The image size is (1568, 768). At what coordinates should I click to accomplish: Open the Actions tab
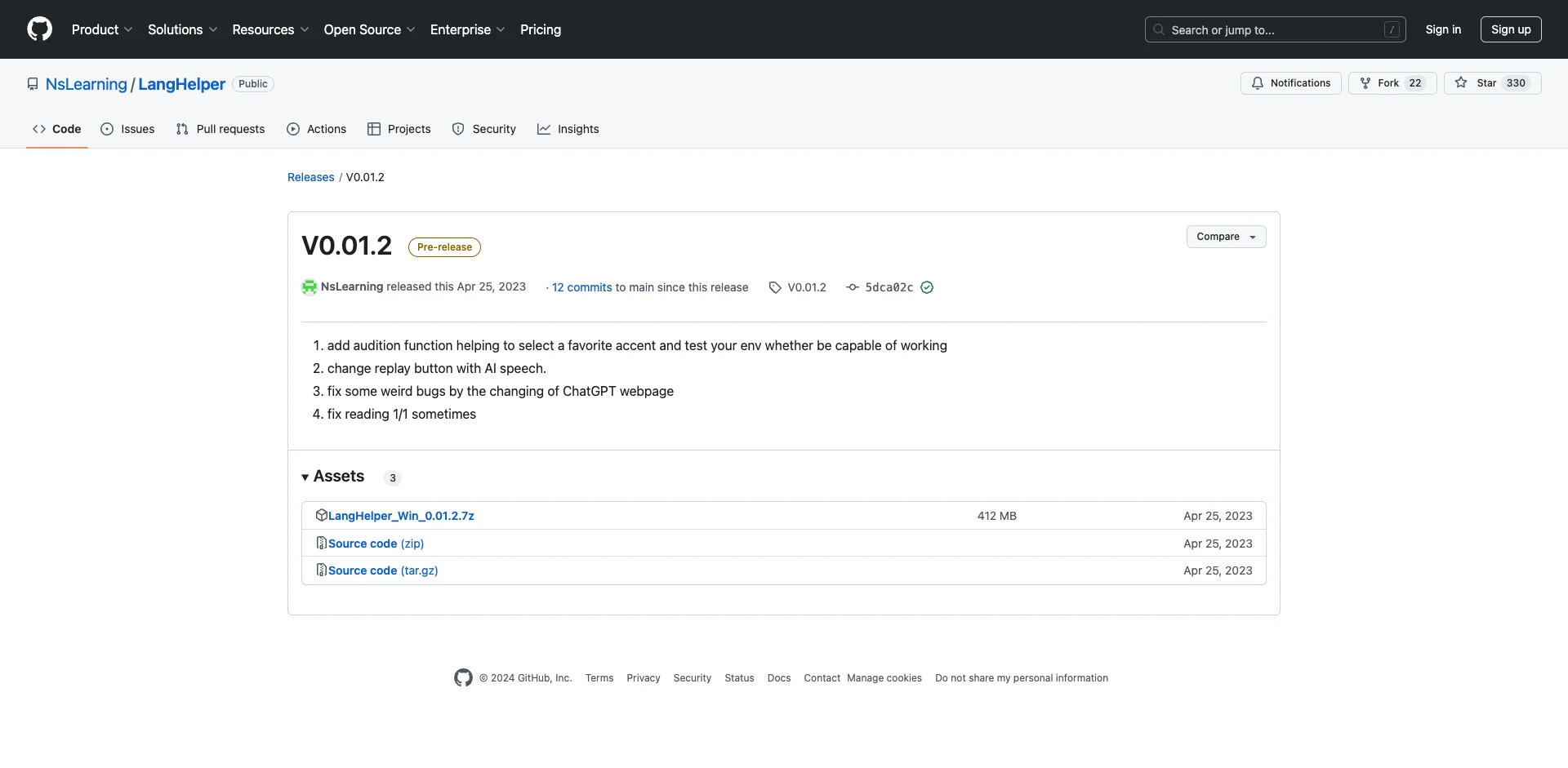[x=317, y=129]
